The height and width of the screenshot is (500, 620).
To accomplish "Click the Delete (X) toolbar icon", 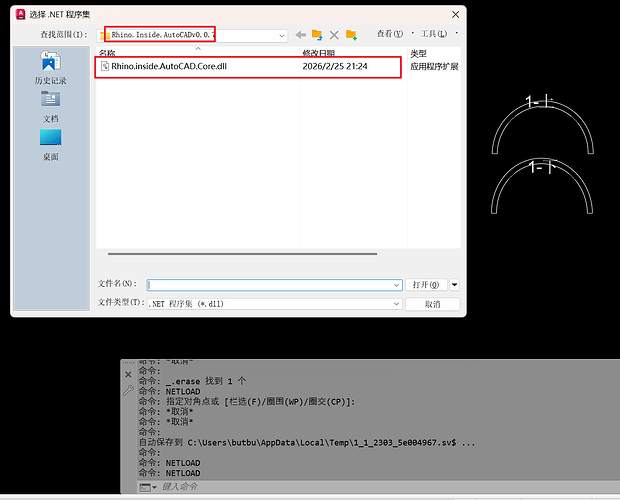I will coord(334,35).
